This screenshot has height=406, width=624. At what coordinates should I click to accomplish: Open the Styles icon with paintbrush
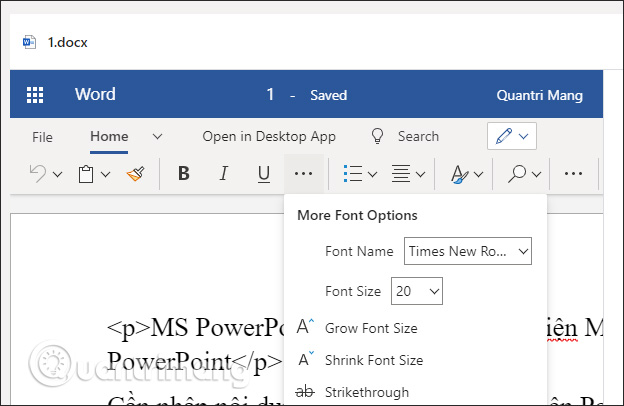coord(460,174)
